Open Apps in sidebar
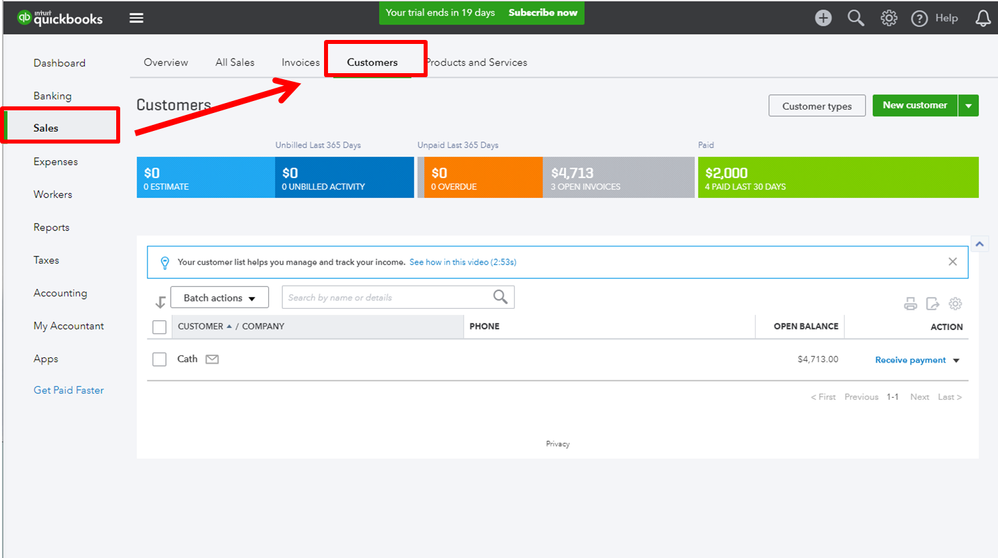This screenshot has height=558, width=998. (x=46, y=359)
